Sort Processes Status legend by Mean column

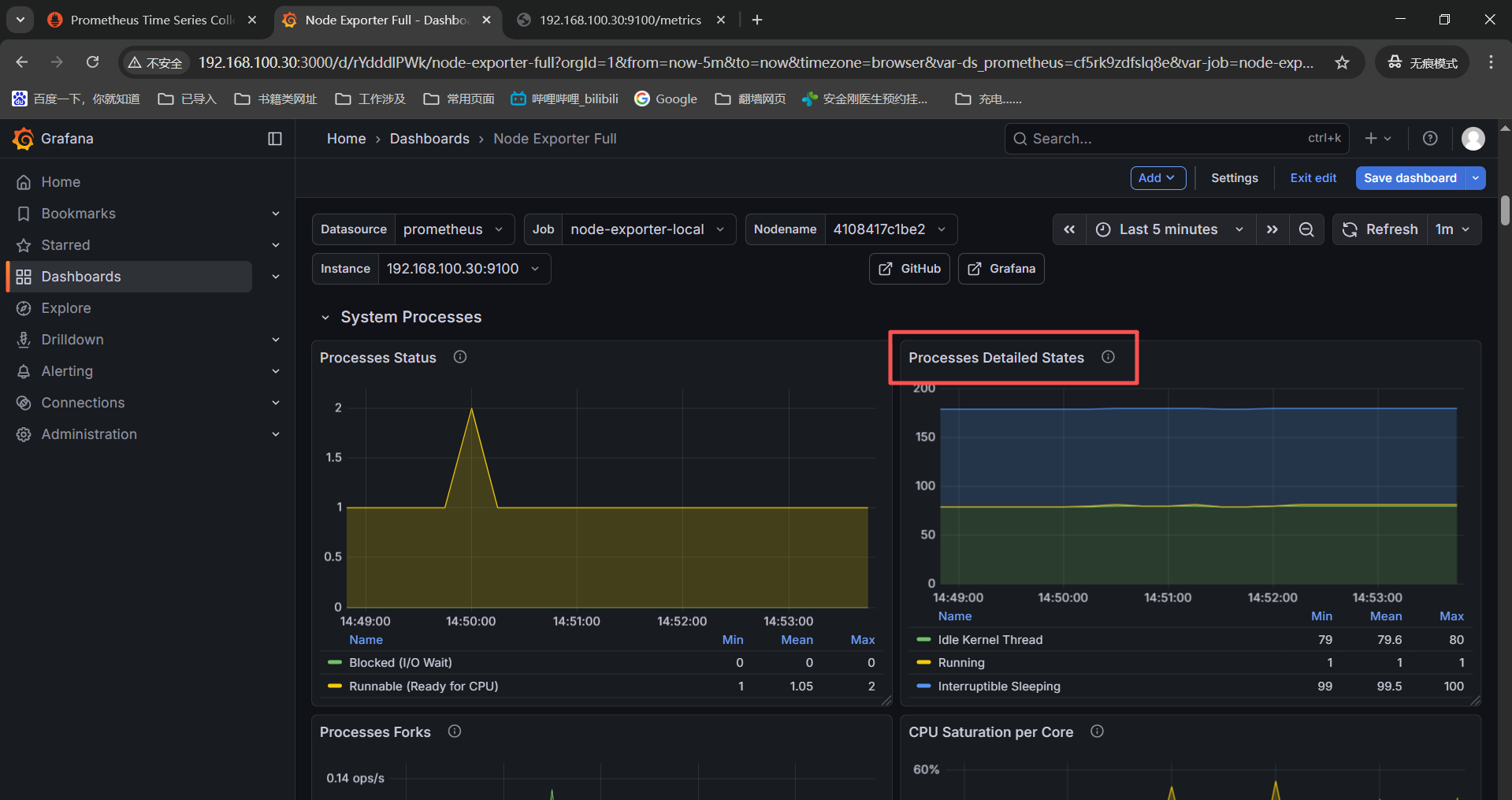(797, 640)
